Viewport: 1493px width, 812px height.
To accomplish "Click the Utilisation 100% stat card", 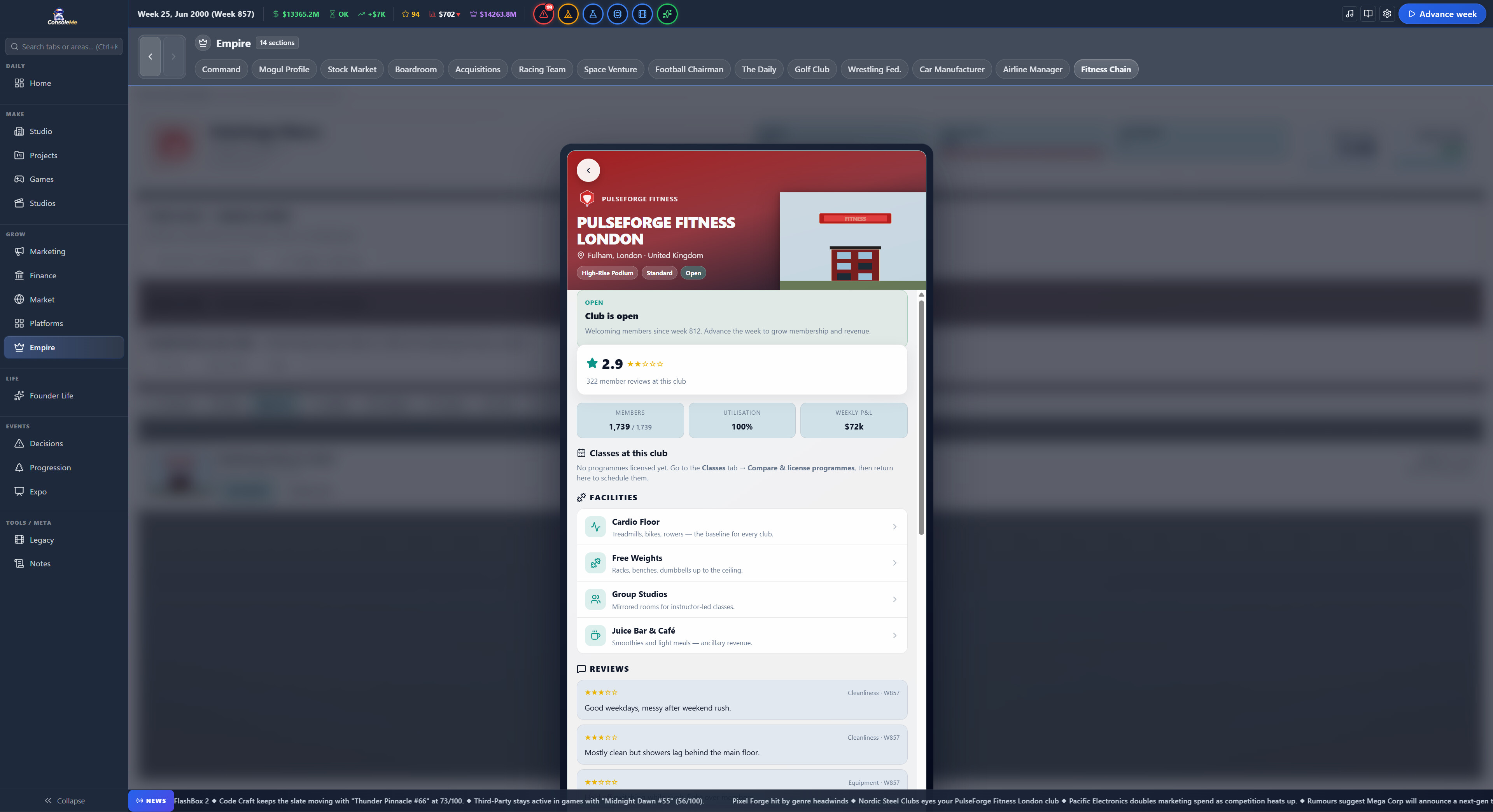I will [x=742, y=421].
